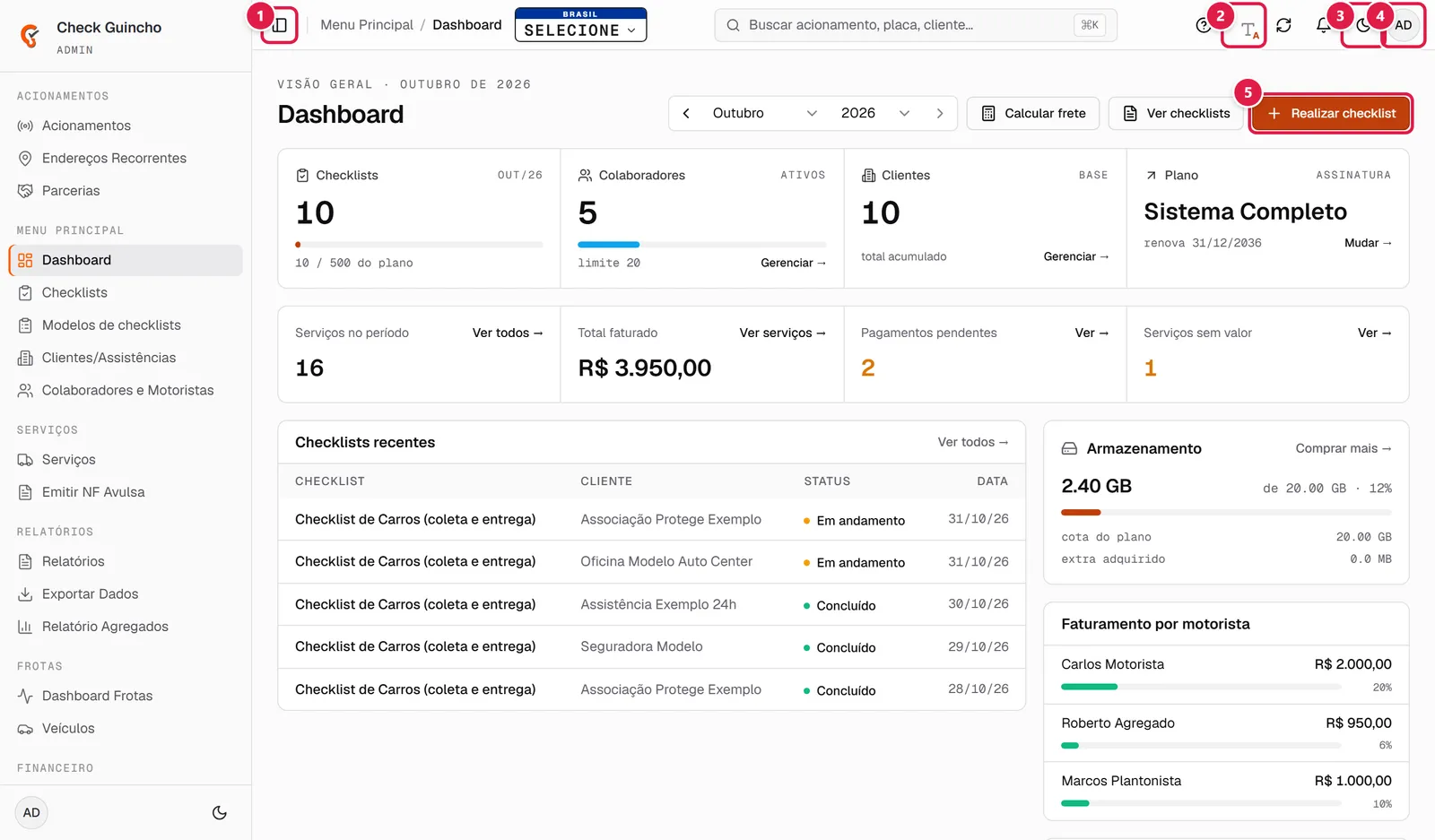
Task: Open Endereços Recorrentes in sidebar
Action: click(x=126, y=158)
